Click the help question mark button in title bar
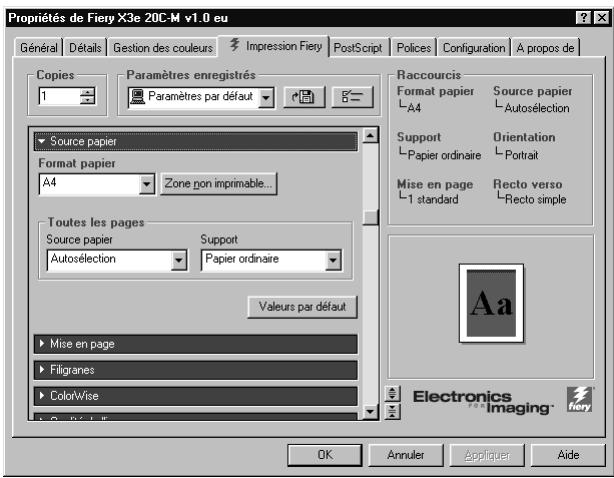 (583, 18)
